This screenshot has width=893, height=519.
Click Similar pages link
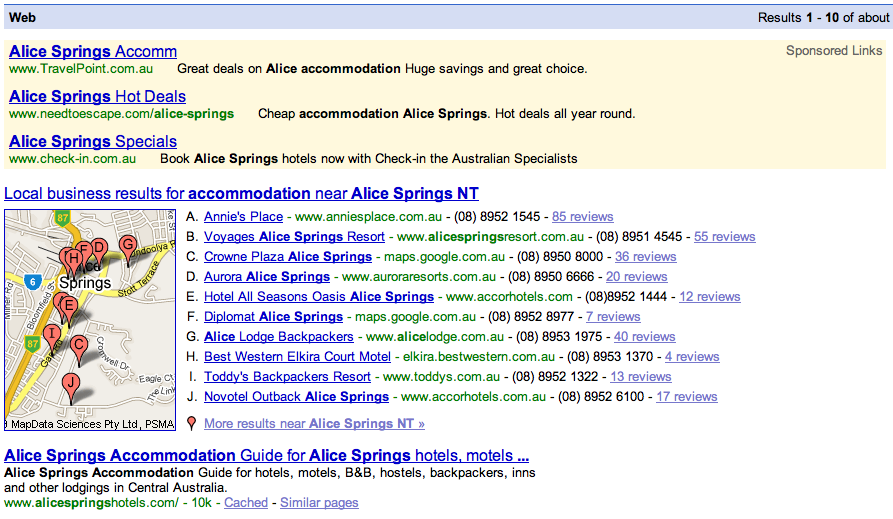pos(319,503)
